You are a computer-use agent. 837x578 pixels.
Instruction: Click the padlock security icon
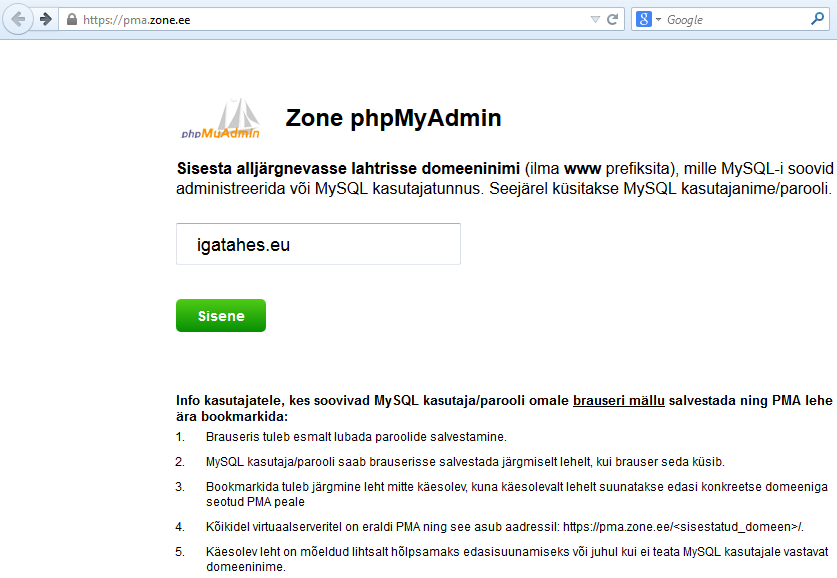coord(70,20)
